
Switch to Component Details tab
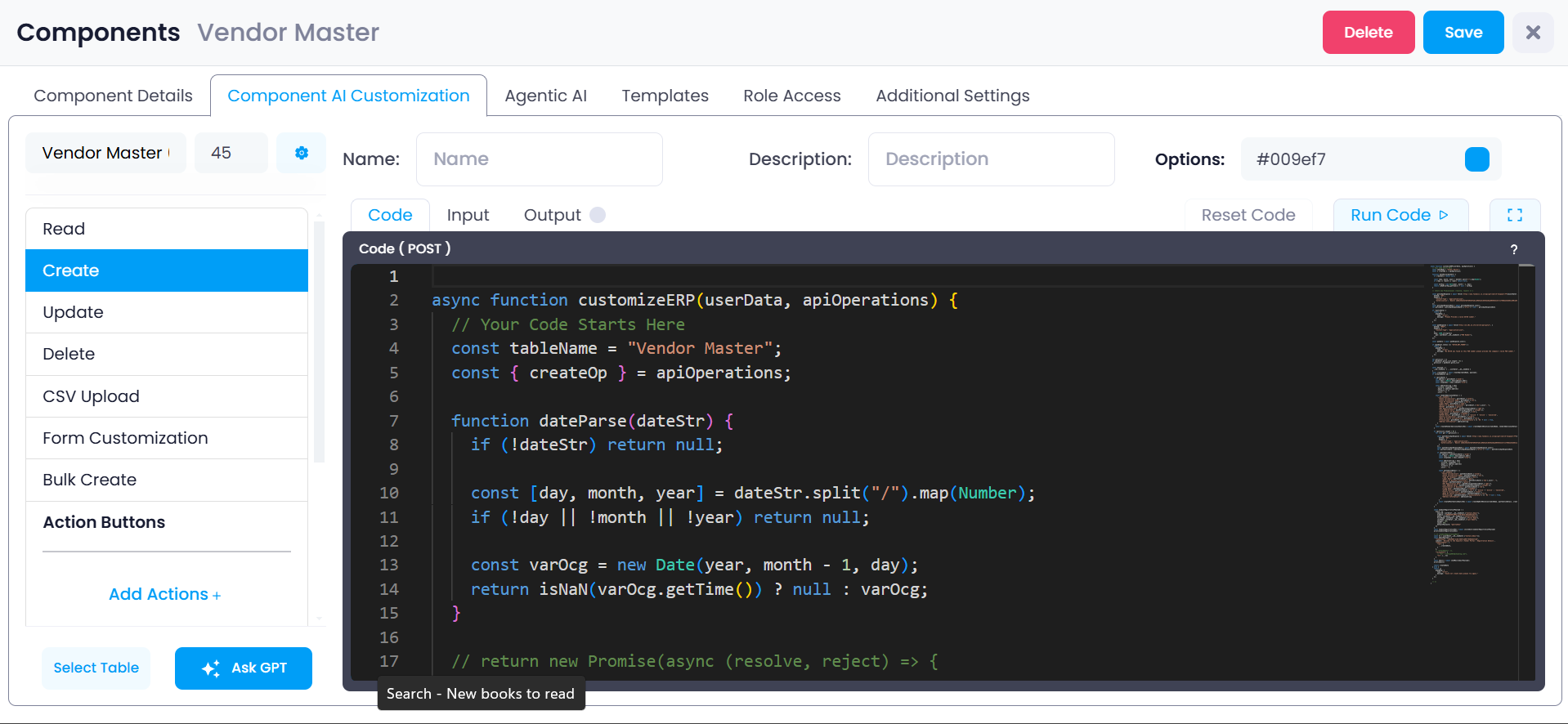point(113,96)
